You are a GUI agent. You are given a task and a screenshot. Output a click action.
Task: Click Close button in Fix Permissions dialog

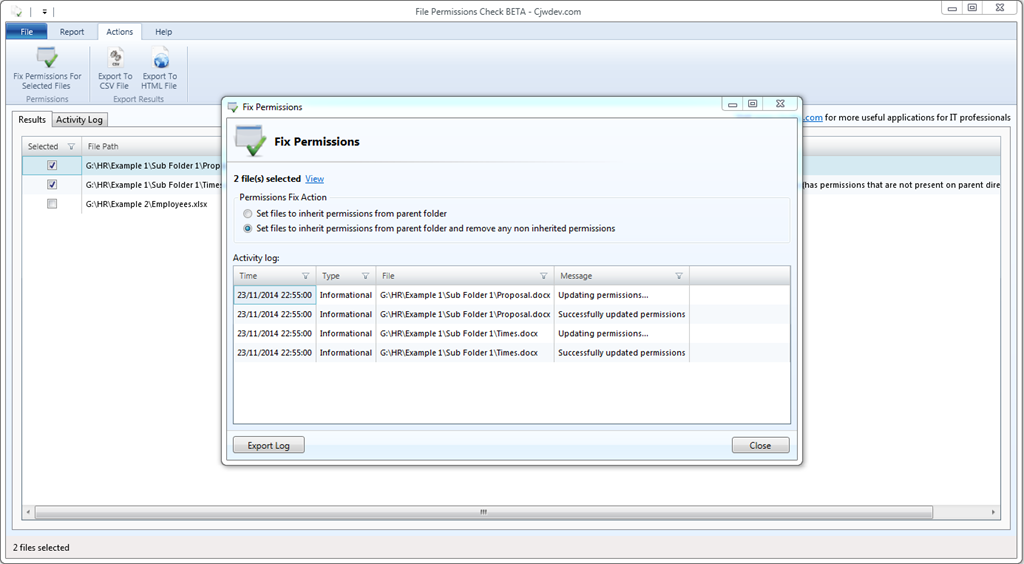pos(760,446)
